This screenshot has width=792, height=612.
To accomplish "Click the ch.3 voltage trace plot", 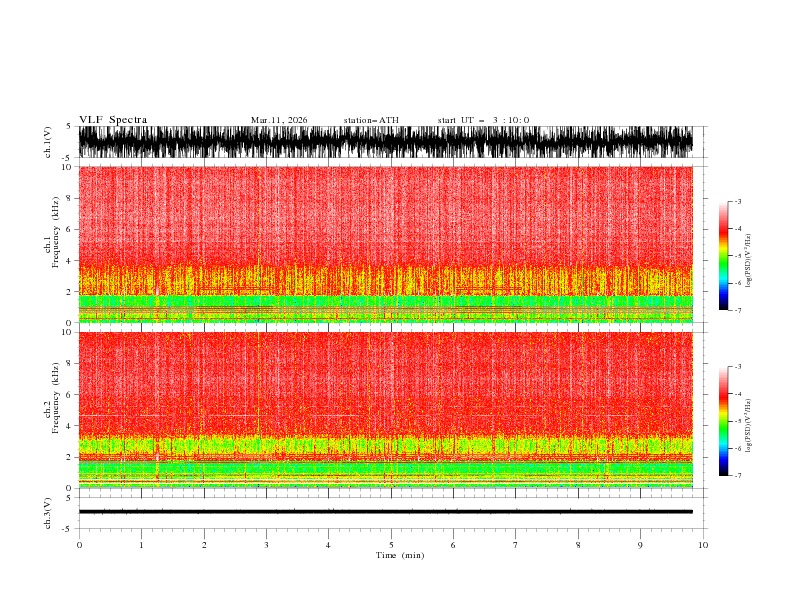I will click(x=385, y=512).
